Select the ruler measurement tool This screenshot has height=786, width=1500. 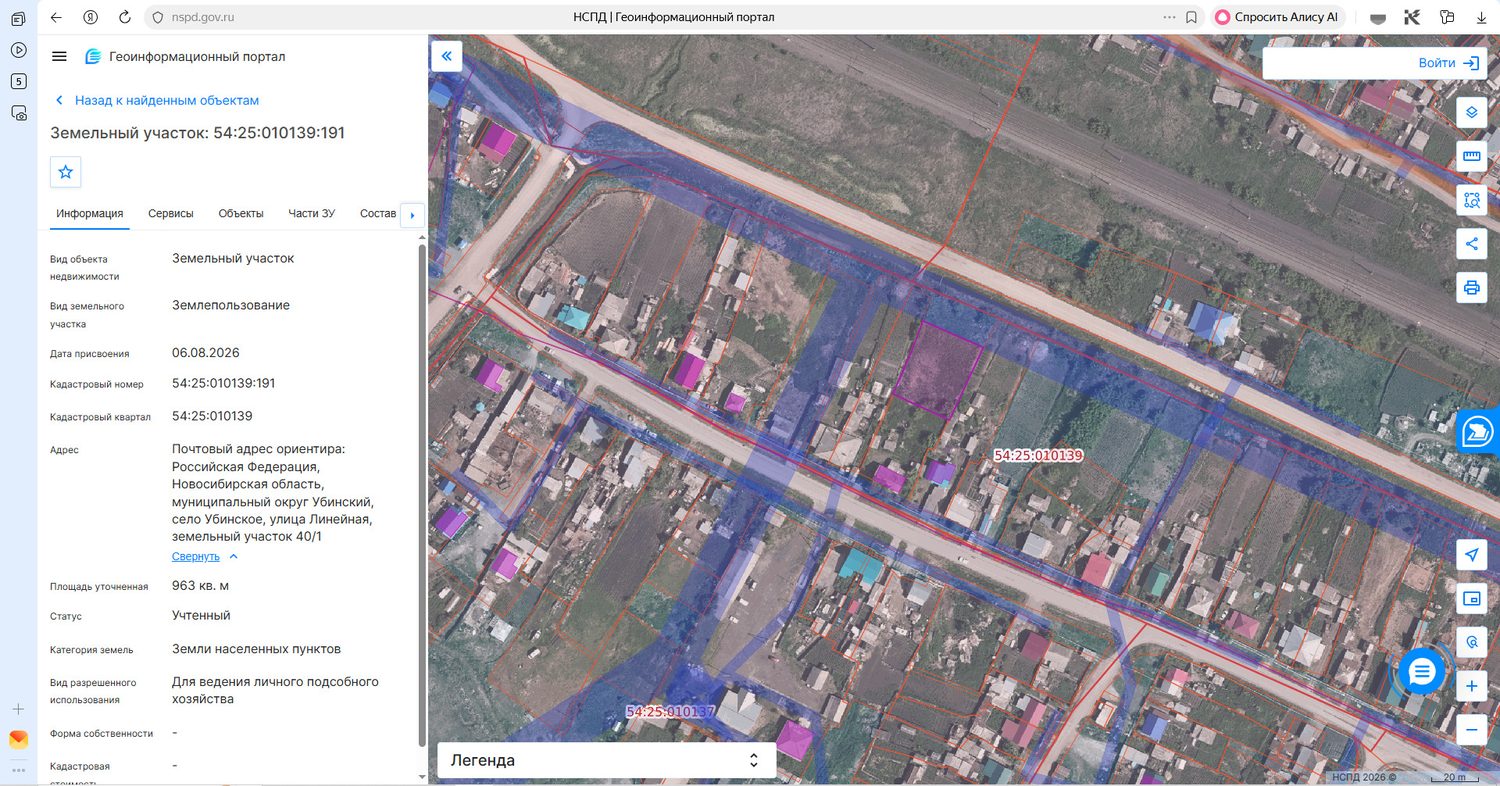pyautogui.click(x=1471, y=155)
